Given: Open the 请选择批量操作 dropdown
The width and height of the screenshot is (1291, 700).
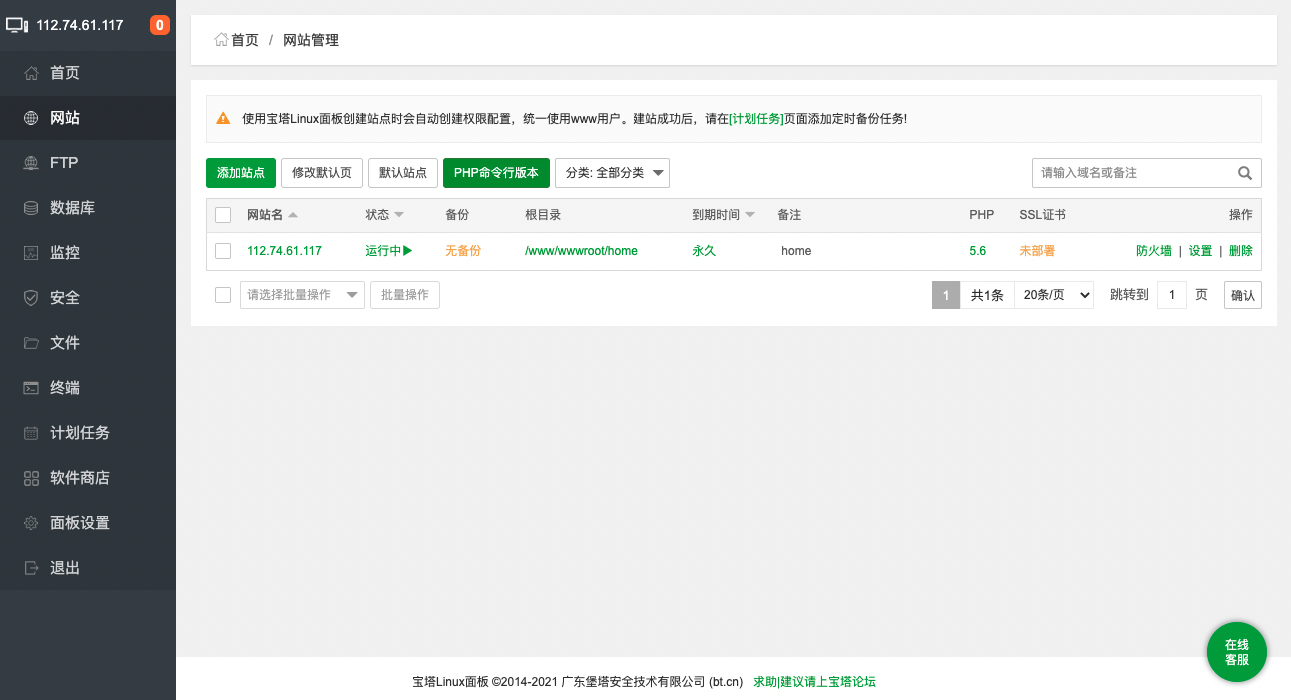Looking at the screenshot, I should point(302,295).
